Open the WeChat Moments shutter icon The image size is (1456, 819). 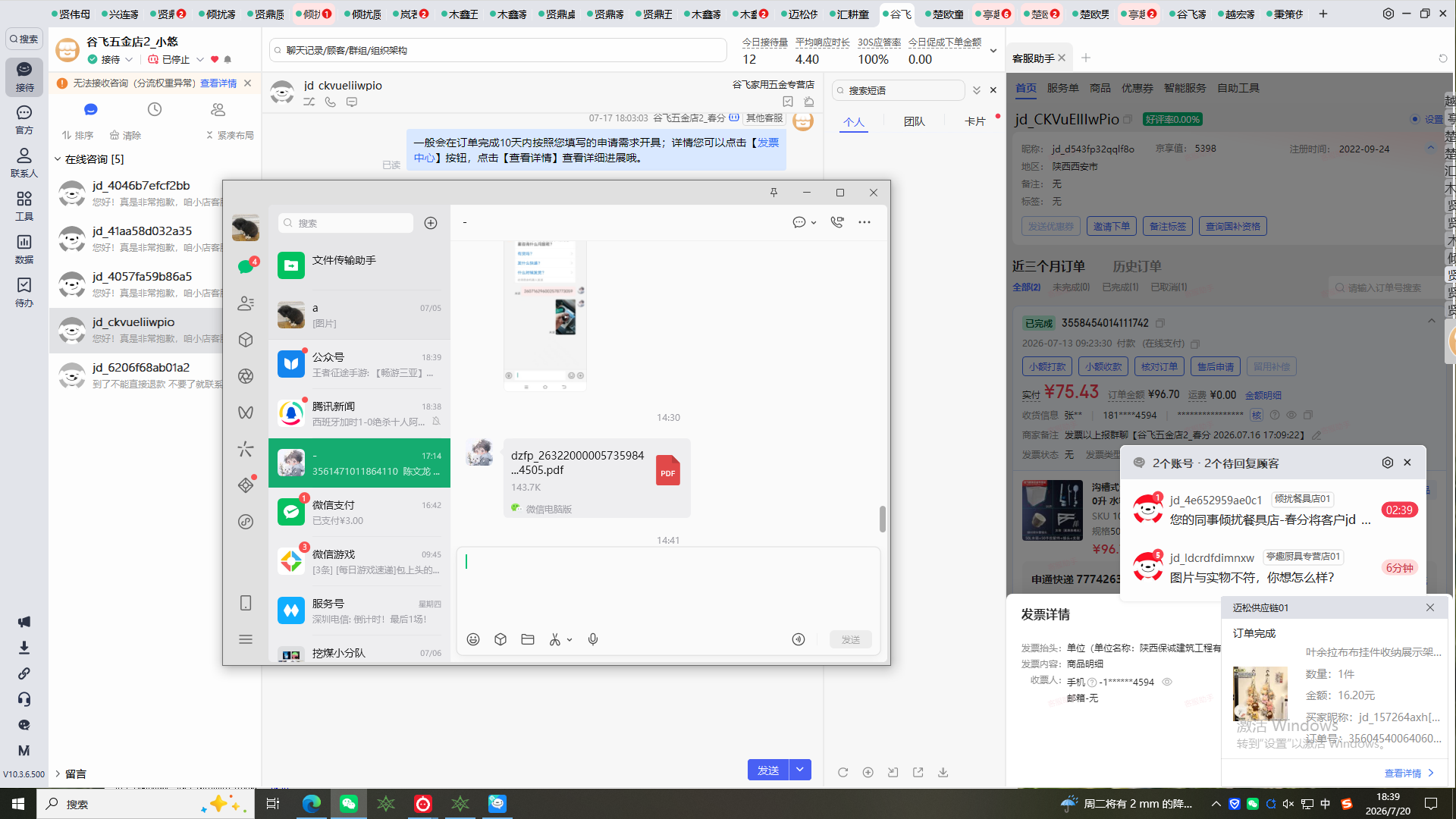pos(246,376)
